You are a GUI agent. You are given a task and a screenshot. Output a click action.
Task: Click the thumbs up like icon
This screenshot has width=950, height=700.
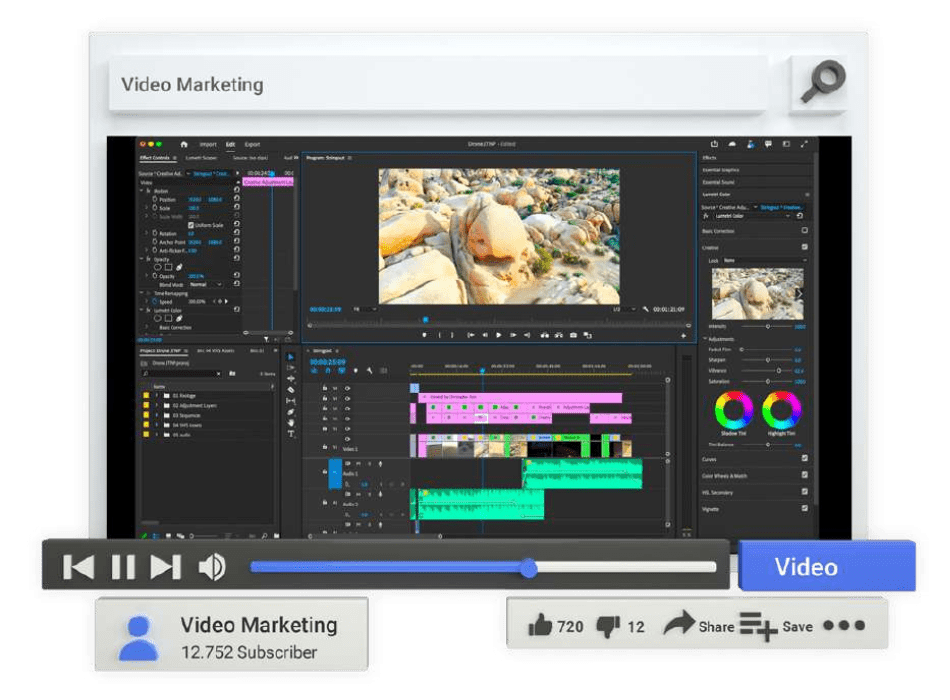pyautogui.click(x=540, y=626)
